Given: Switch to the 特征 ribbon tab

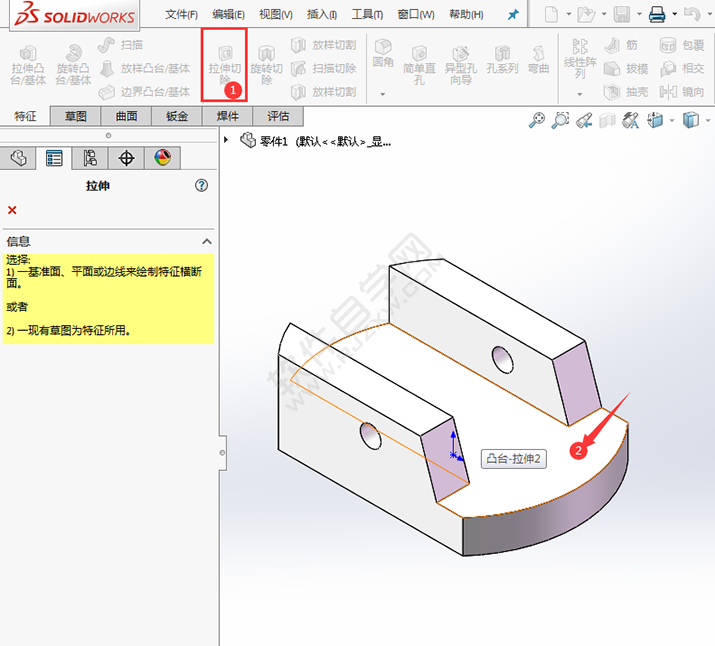Looking at the screenshot, I should pos(25,116).
